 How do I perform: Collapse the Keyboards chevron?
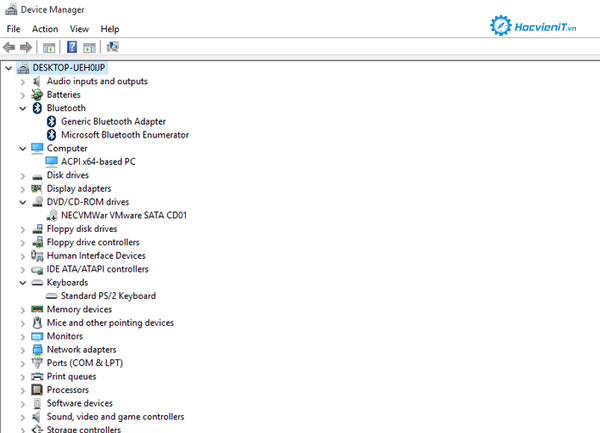(23, 283)
